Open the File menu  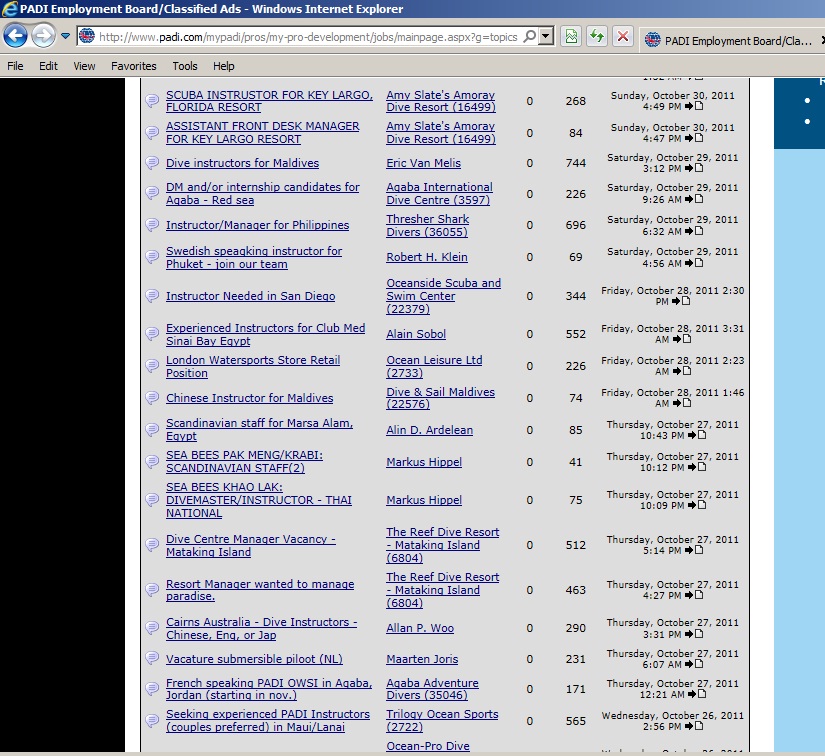coord(15,66)
